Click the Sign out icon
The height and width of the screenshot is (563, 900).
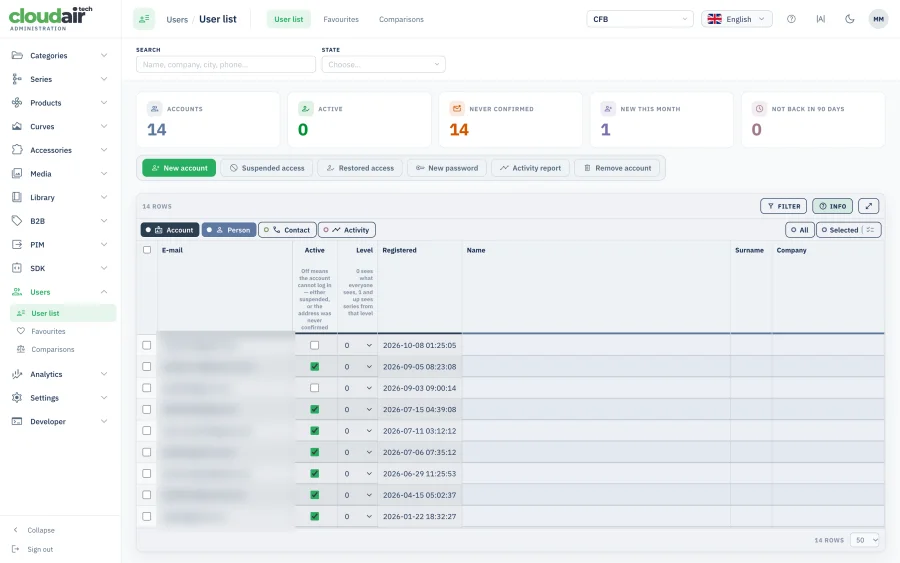tap(15, 549)
